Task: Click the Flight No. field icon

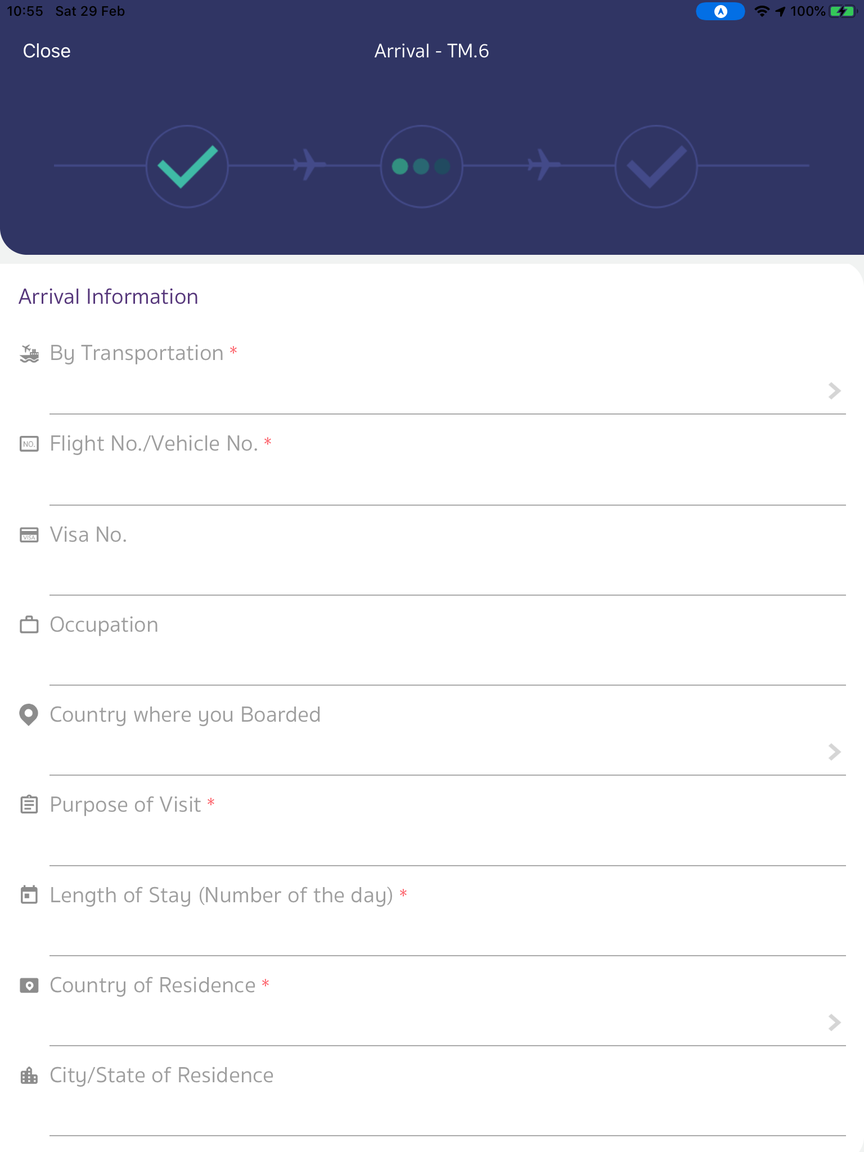Action: click(29, 444)
